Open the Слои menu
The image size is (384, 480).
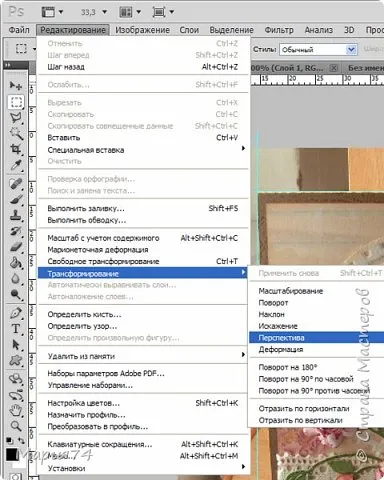coord(189,30)
